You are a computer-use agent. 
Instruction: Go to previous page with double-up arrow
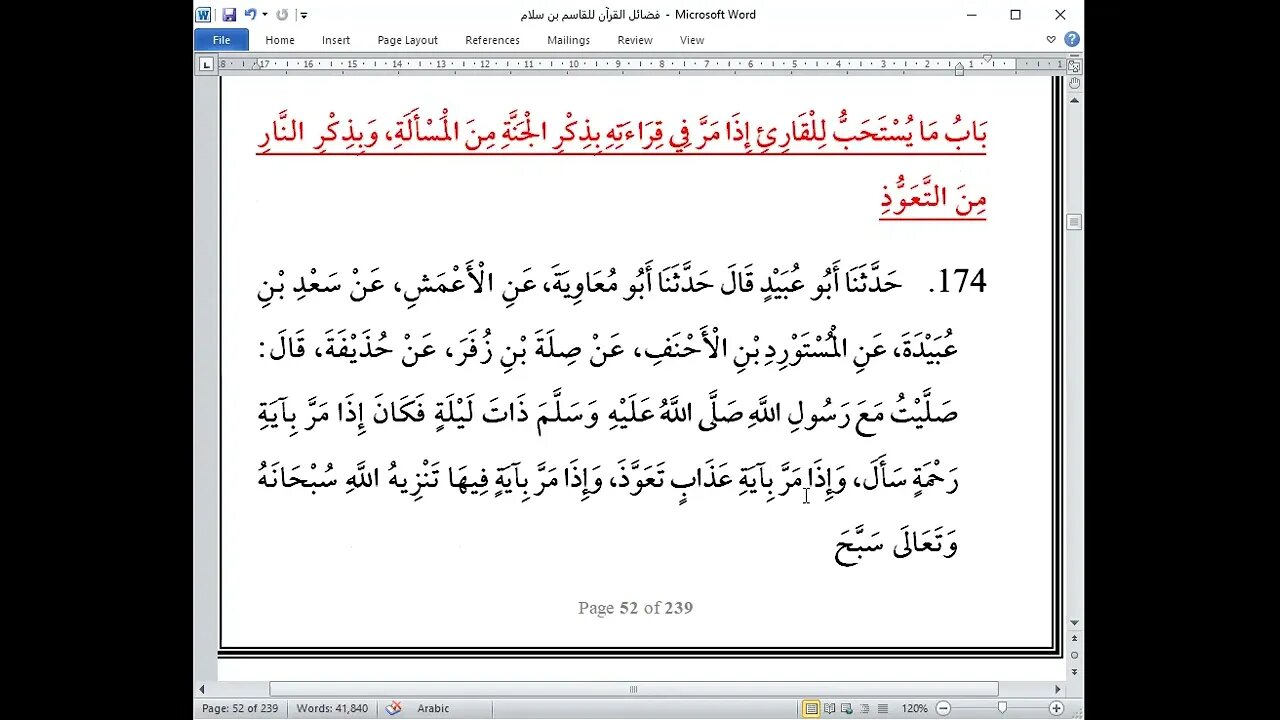click(1075, 640)
